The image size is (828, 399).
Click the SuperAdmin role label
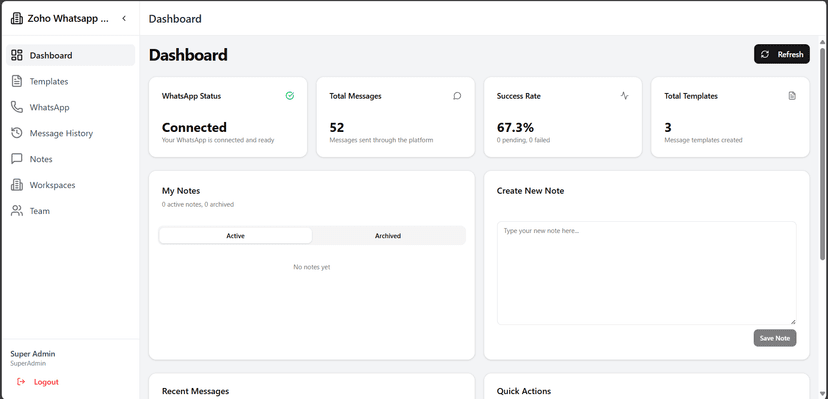point(28,364)
